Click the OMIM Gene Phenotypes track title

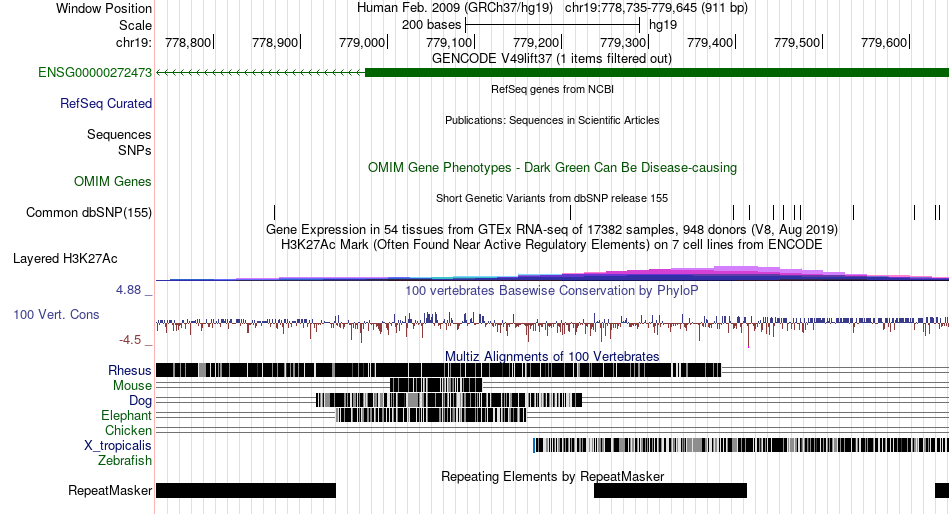pos(552,168)
